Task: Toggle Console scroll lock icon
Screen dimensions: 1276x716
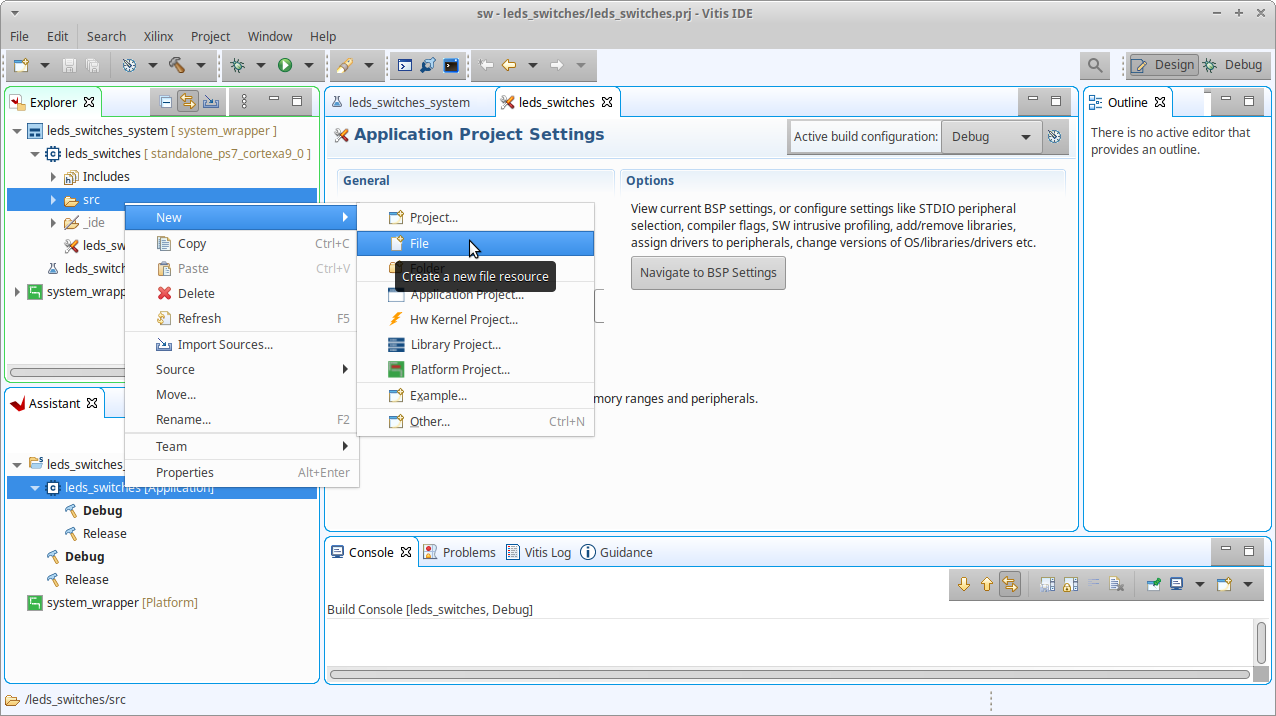Action: [x=1068, y=584]
